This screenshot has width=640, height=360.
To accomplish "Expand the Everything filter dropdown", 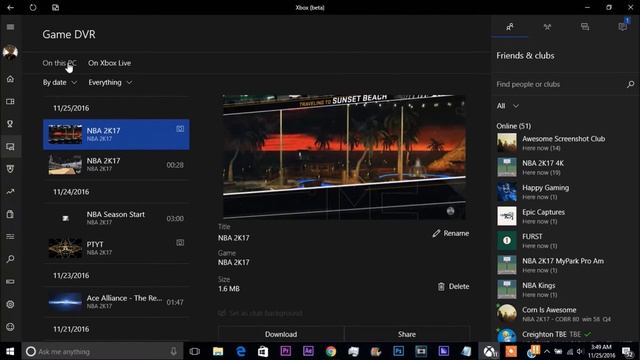I will pos(110,82).
